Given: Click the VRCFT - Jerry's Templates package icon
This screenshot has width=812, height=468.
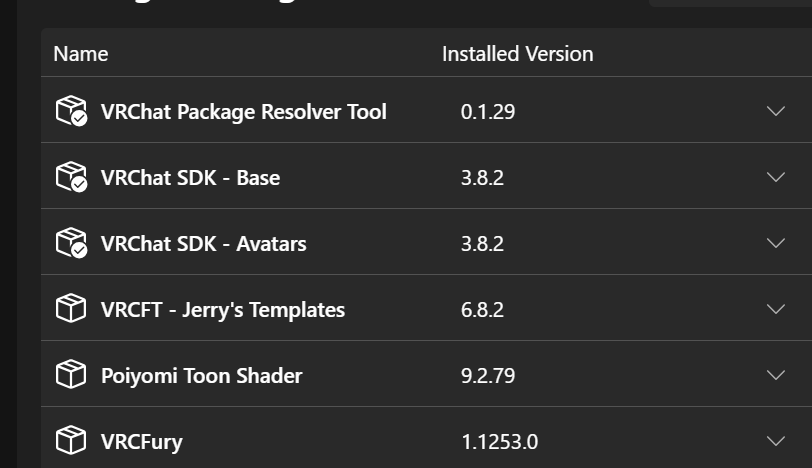Looking at the screenshot, I should pyautogui.click(x=71, y=309).
